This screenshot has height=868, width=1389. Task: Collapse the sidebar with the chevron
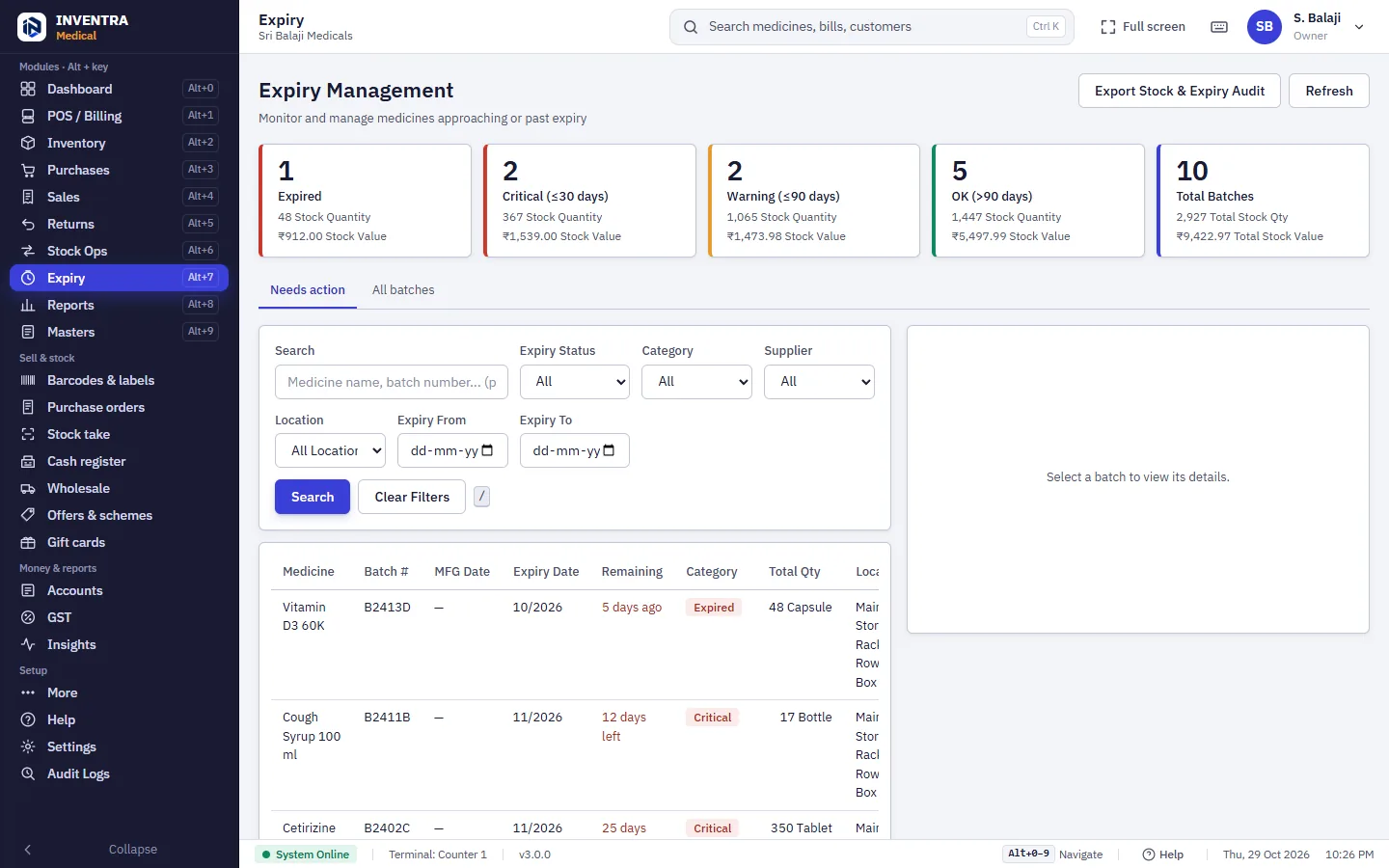(28, 850)
